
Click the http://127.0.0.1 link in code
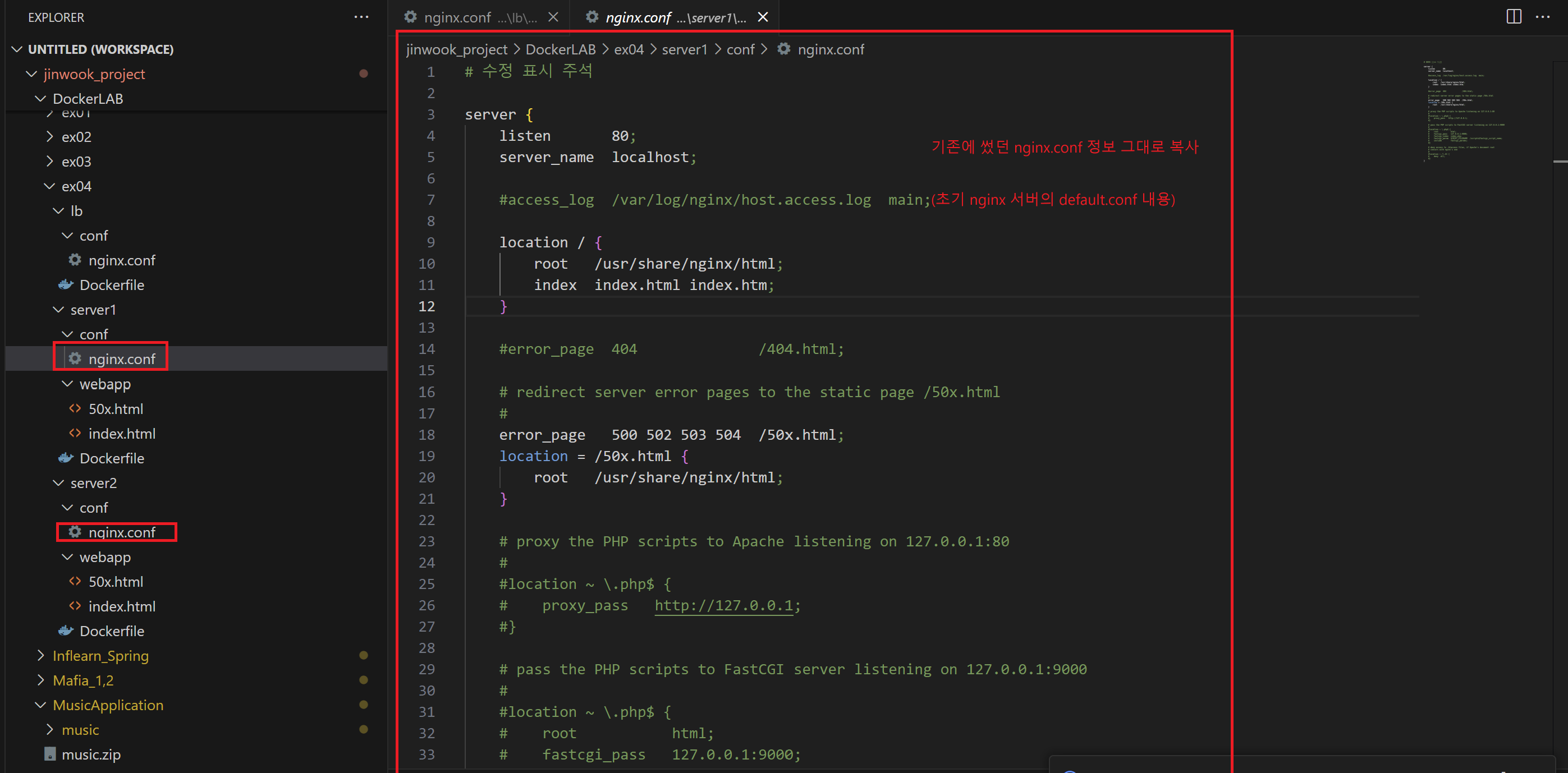pos(723,606)
